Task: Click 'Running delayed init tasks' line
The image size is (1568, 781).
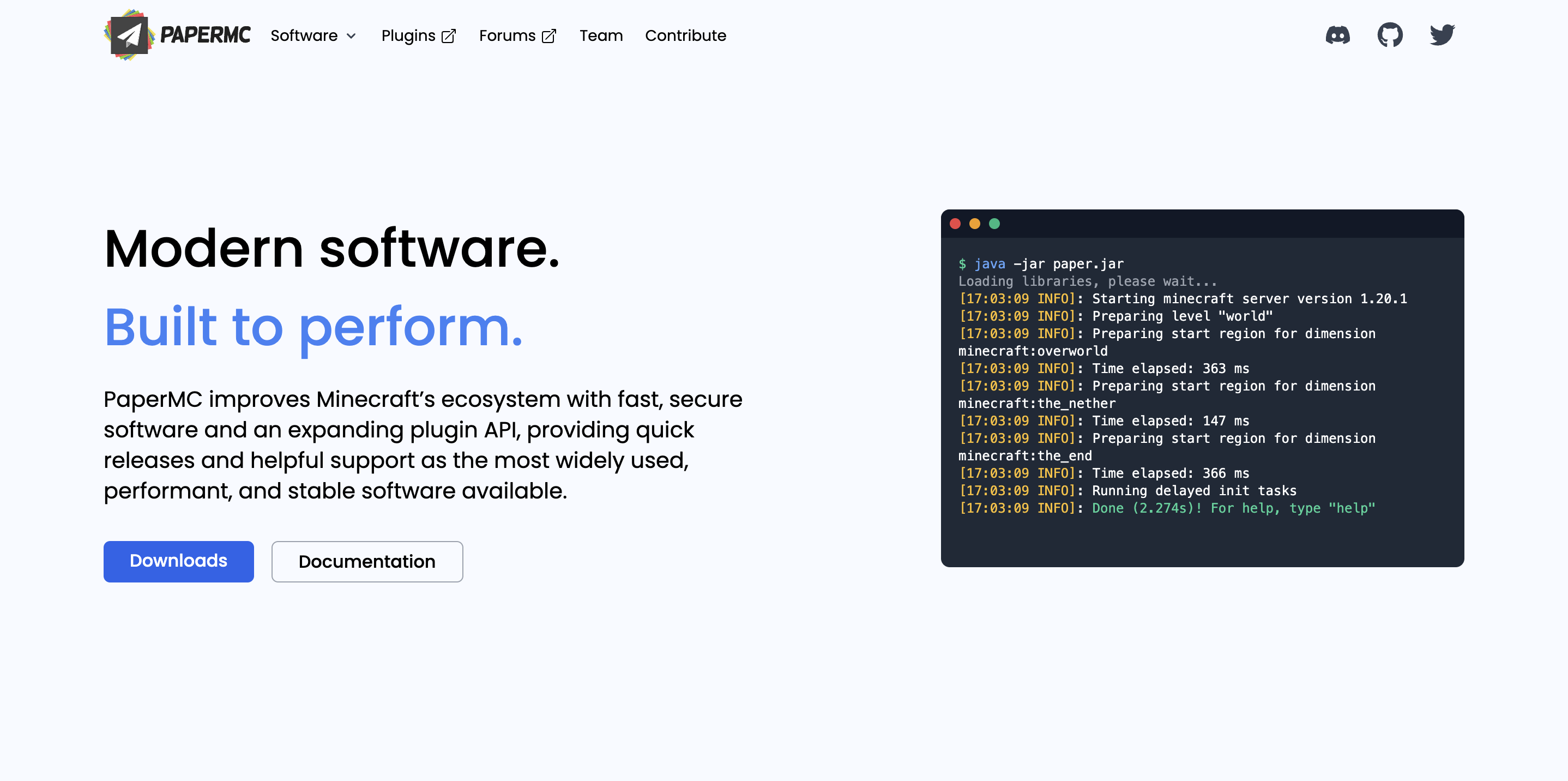Action: [x=1127, y=491]
